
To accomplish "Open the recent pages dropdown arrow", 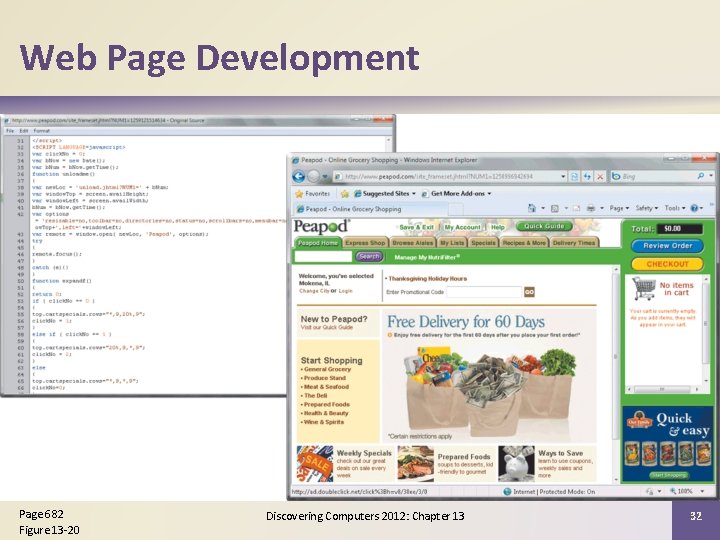I will [x=325, y=177].
